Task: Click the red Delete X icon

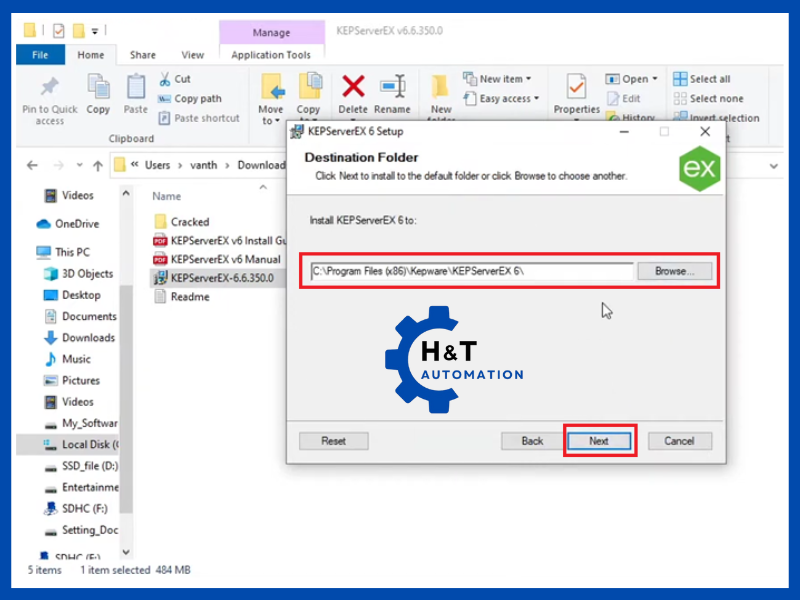Action: pyautogui.click(x=353, y=87)
